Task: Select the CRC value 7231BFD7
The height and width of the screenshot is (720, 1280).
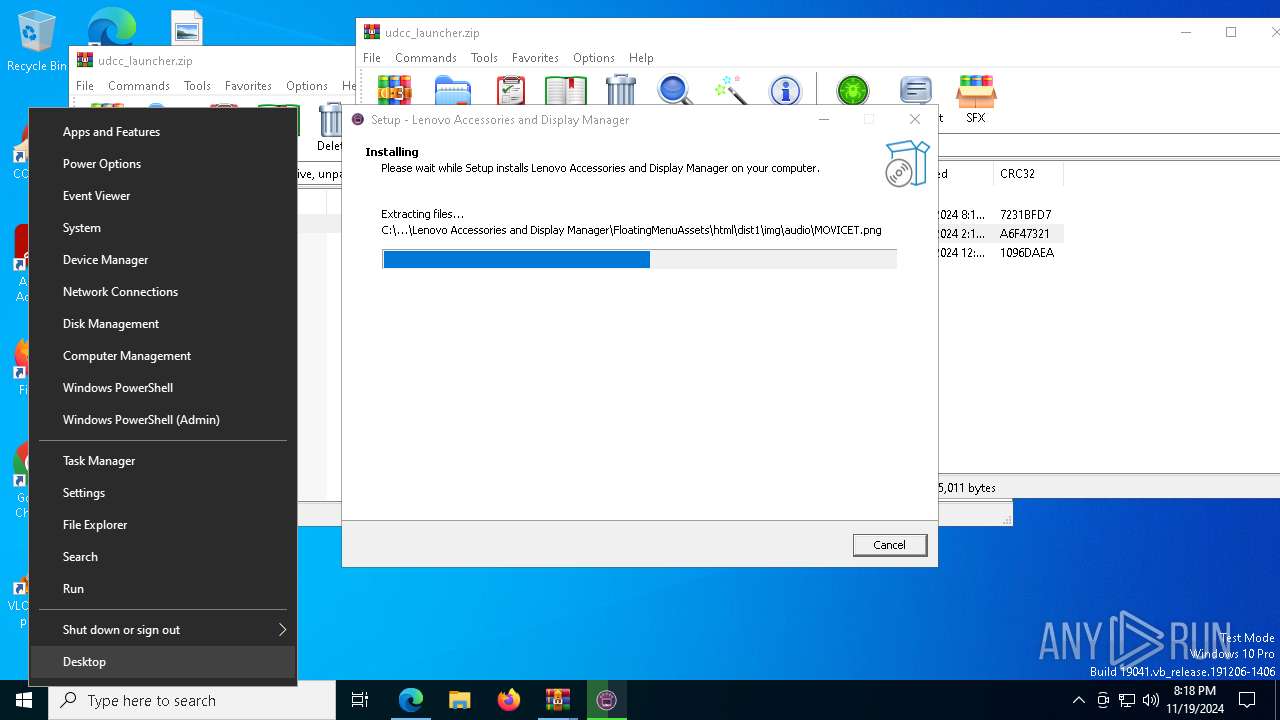Action: (x=1025, y=215)
